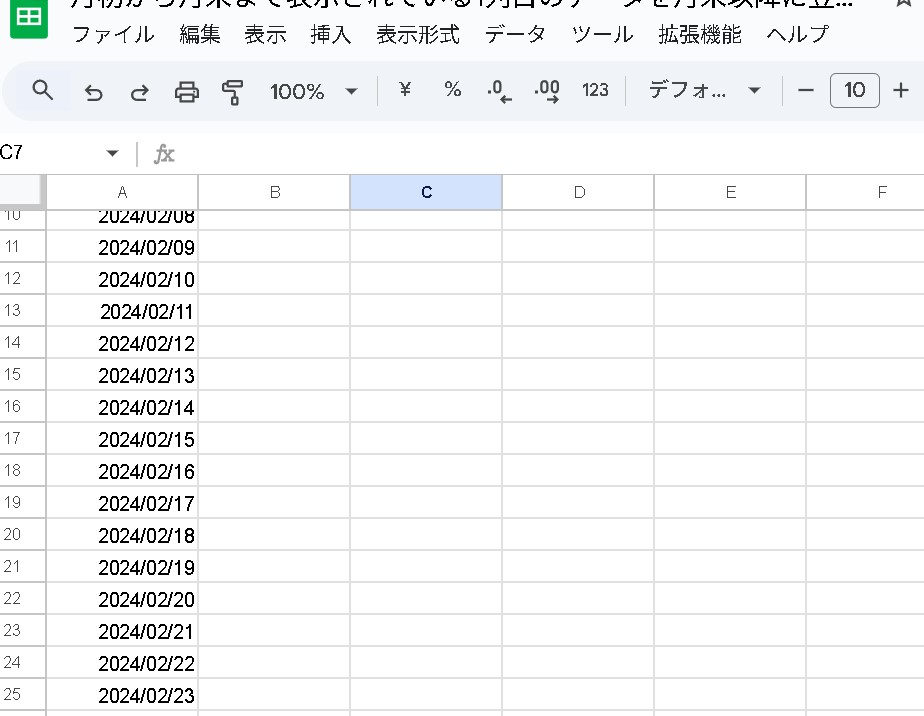
Task: Open the 表示形式 menu
Action: tap(417, 35)
